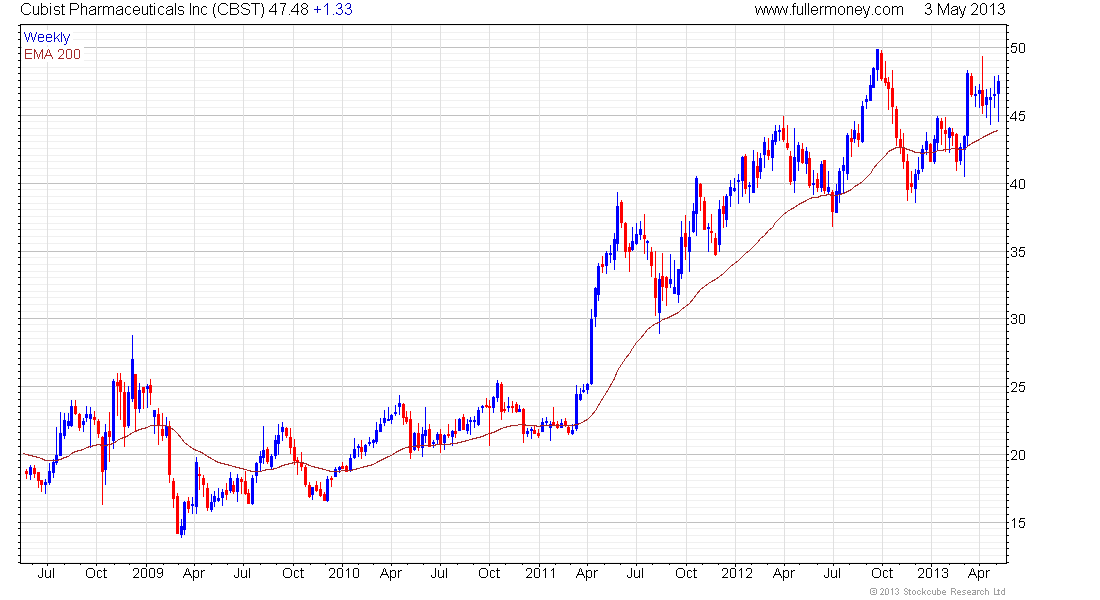The height and width of the screenshot is (600, 1100).
Task: Click the 35 price axis label
Action: click(x=1018, y=252)
